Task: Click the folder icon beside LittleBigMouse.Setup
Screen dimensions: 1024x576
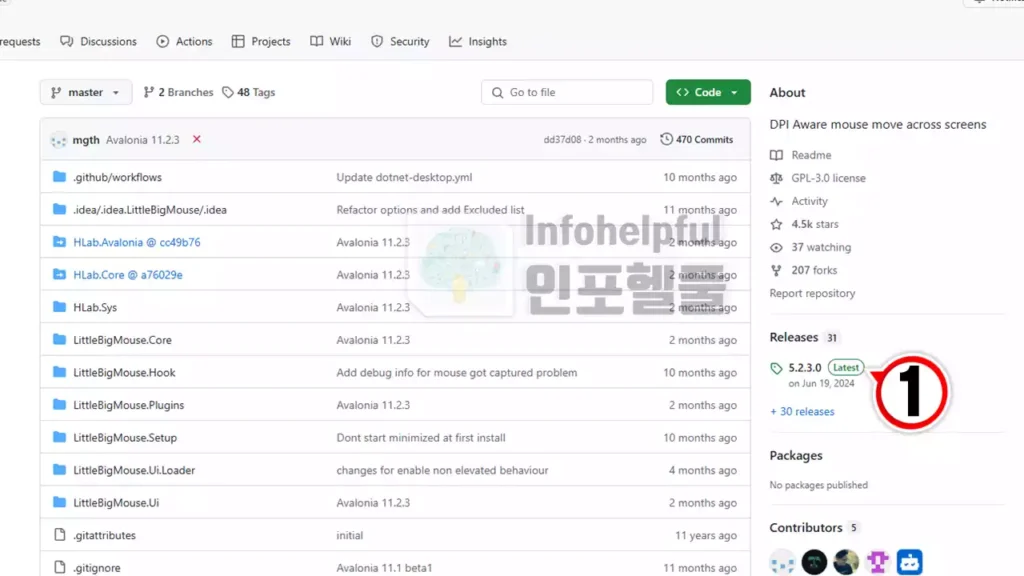Action: tap(59, 438)
